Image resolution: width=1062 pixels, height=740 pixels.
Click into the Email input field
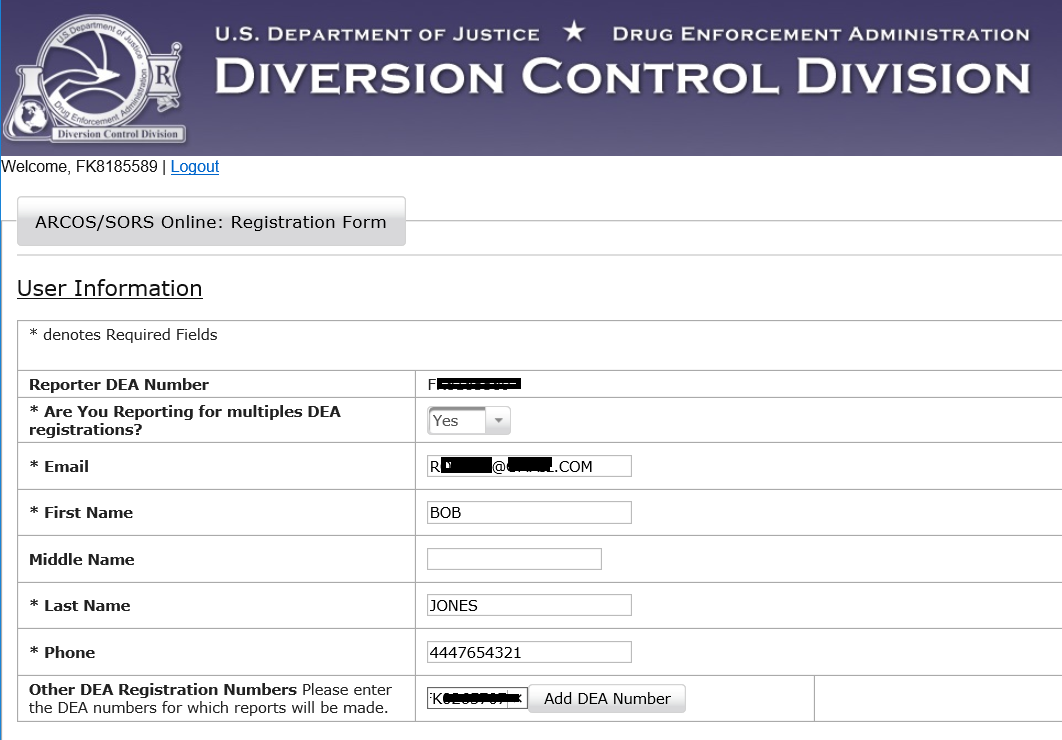(x=529, y=466)
